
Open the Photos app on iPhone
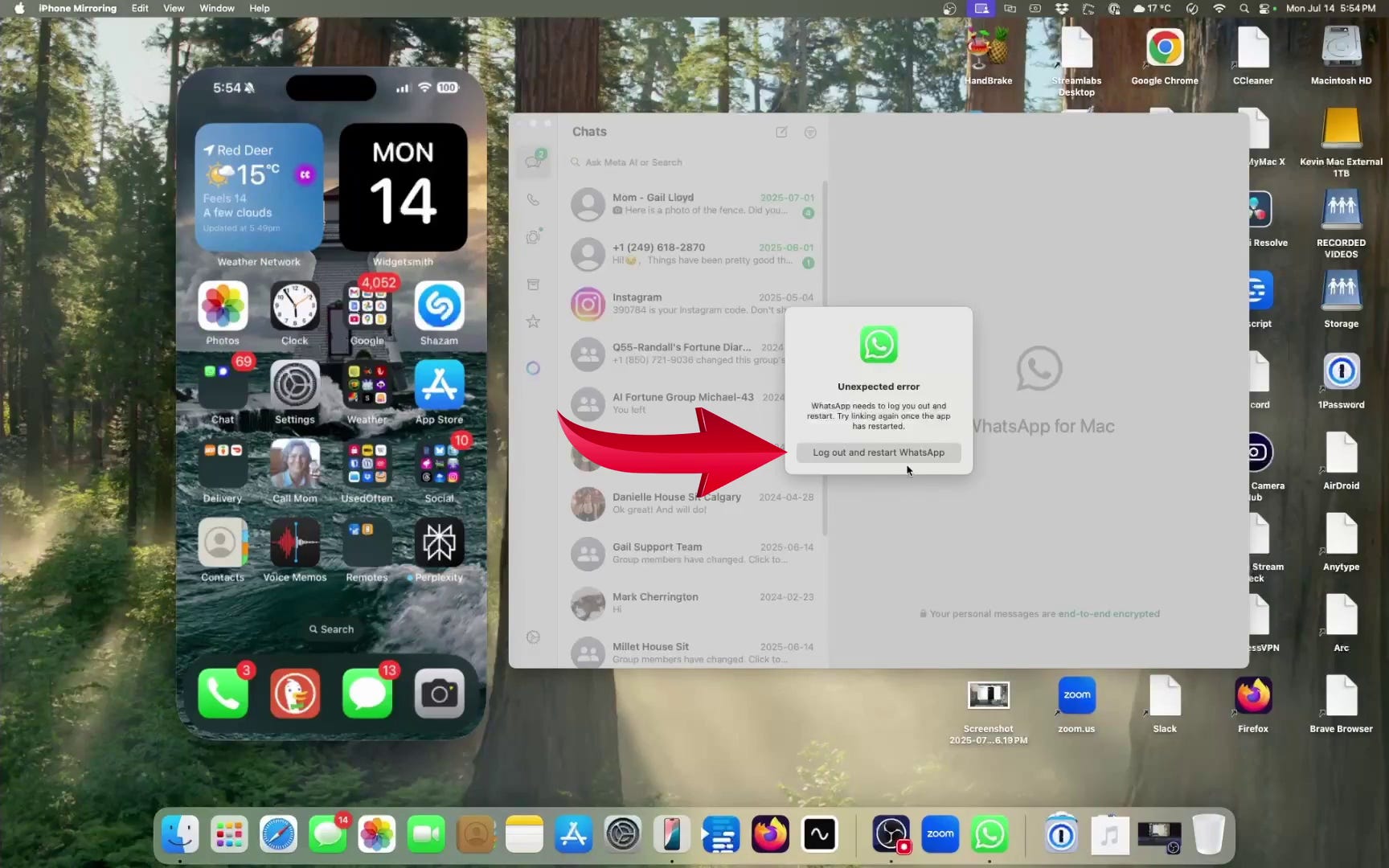click(223, 306)
